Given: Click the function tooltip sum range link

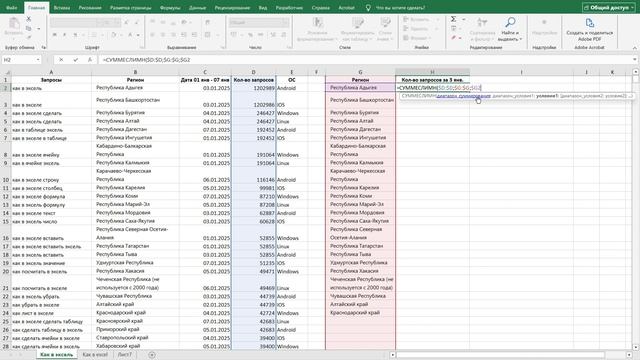Looking at the screenshot, I should click(463, 96).
